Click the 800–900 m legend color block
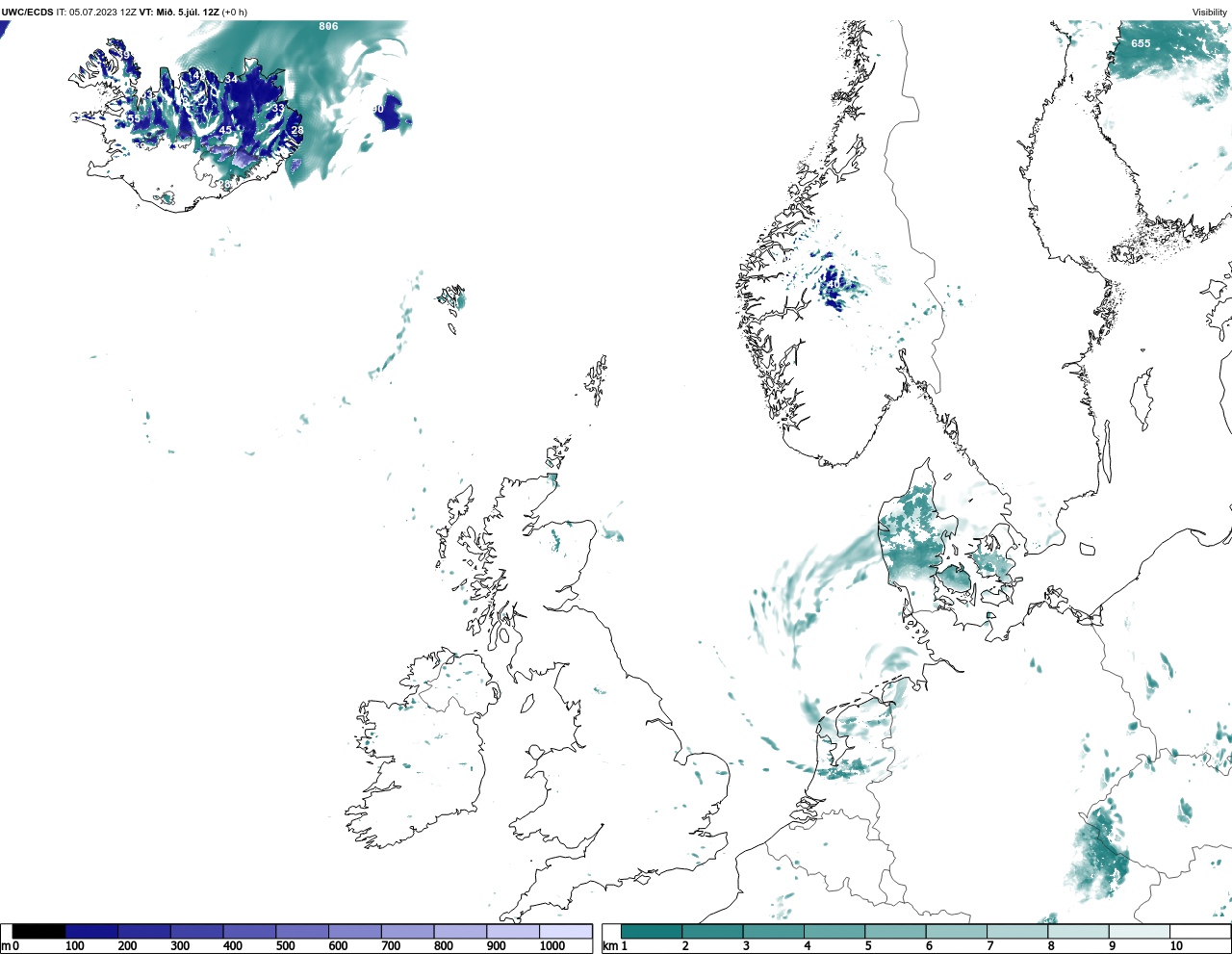1232x954 pixels. click(459, 931)
